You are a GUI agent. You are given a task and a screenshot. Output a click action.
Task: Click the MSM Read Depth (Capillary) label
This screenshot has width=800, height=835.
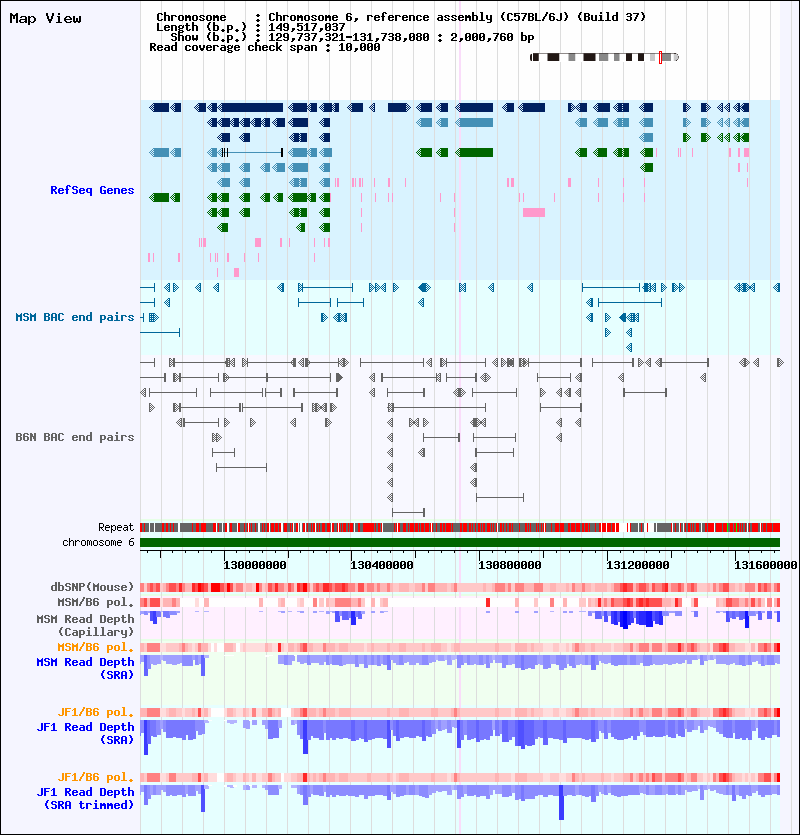pos(85,625)
